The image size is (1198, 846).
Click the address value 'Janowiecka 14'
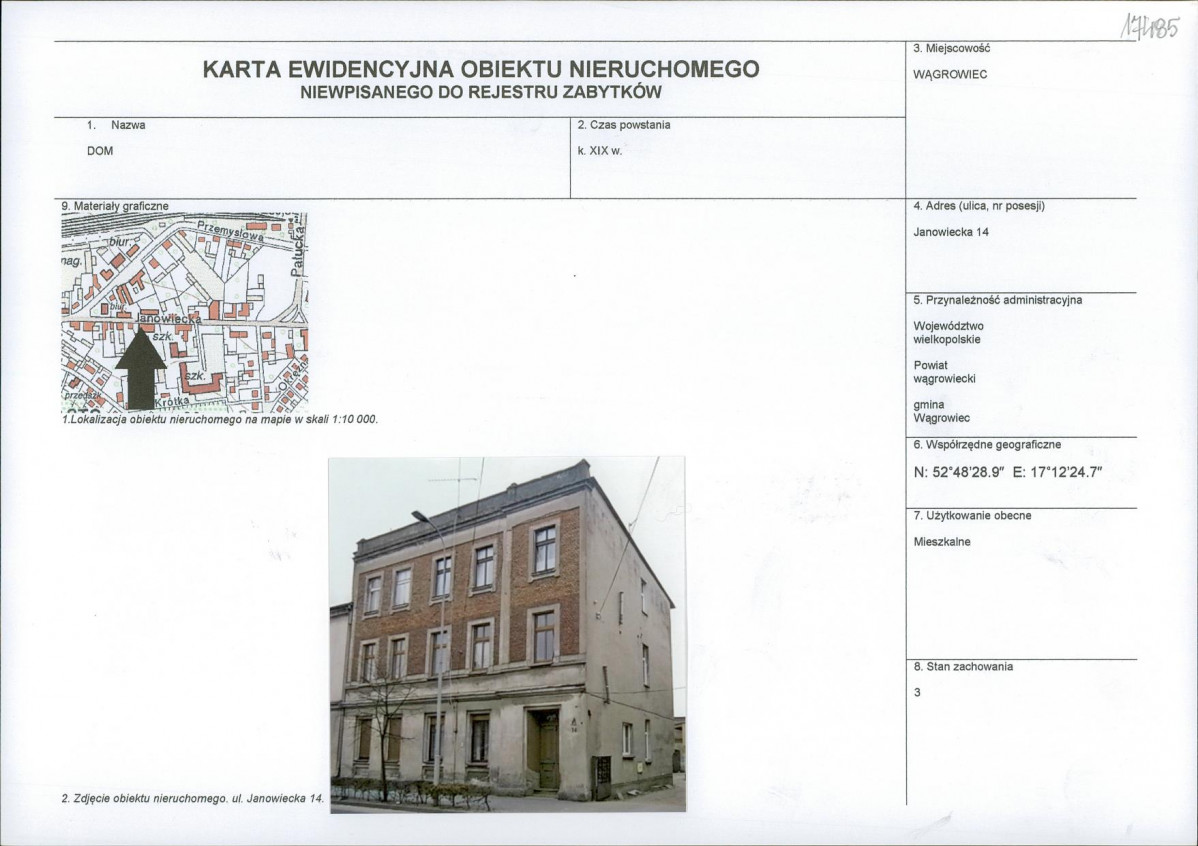point(950,232)
